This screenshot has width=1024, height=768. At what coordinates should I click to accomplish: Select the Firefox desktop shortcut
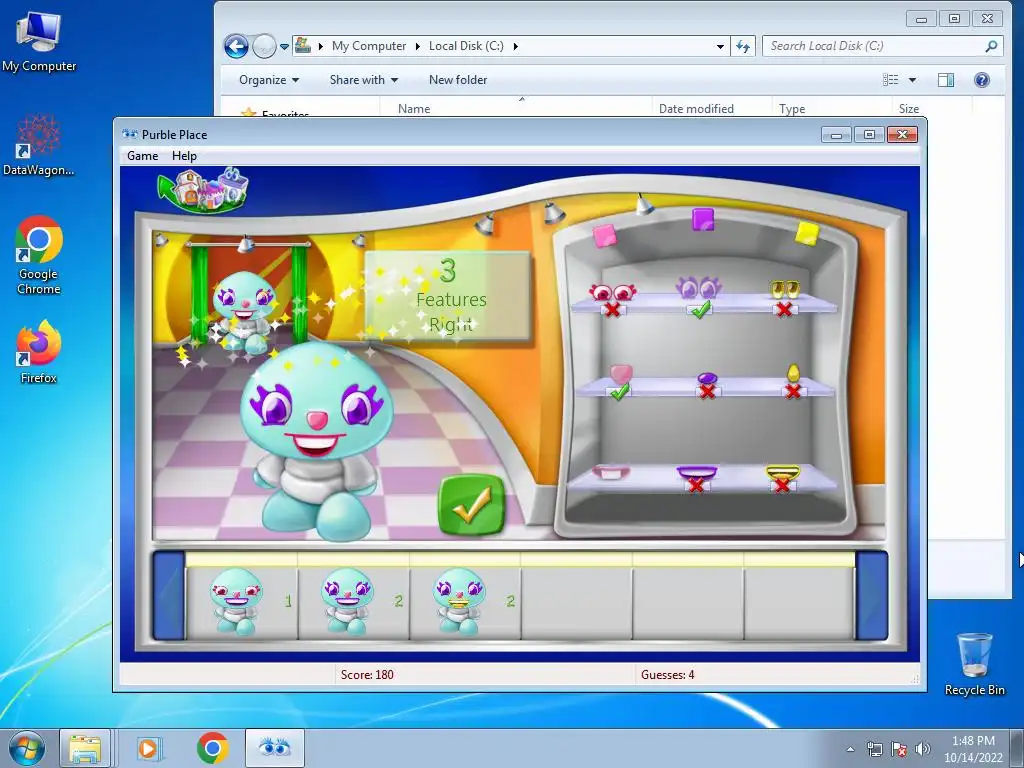pos(39,352)
